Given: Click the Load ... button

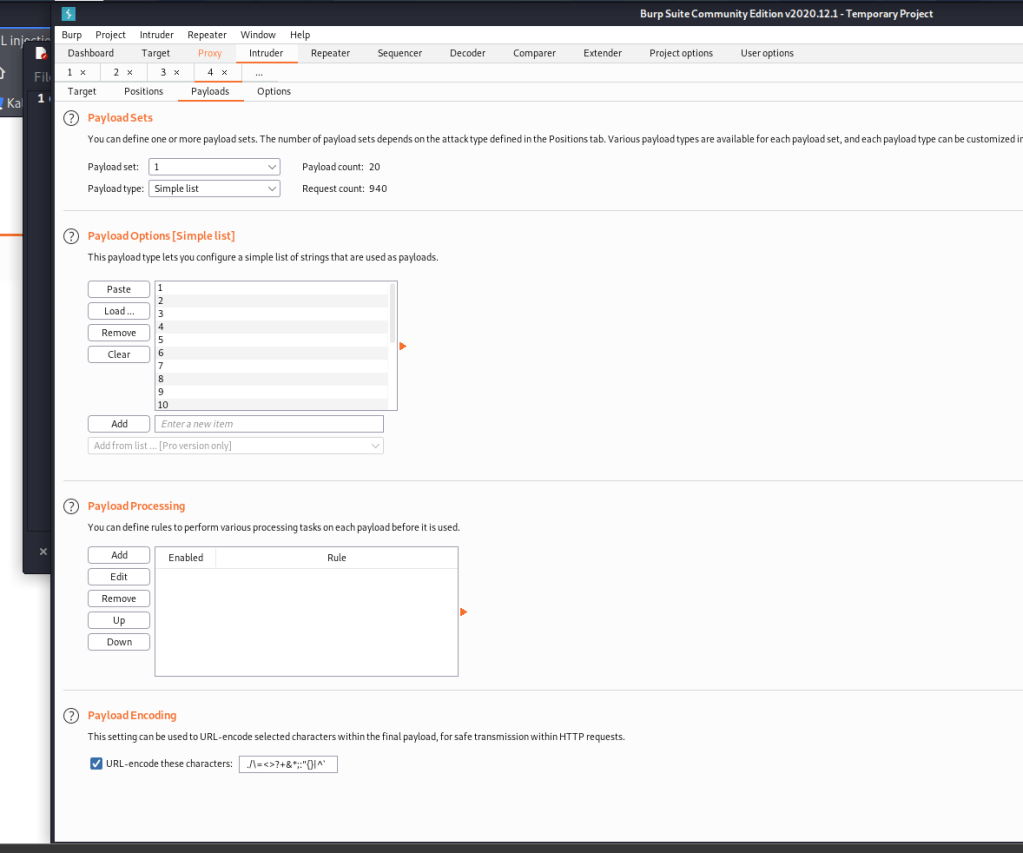Looking at the screenshot, I should click(x=119, y=311).
